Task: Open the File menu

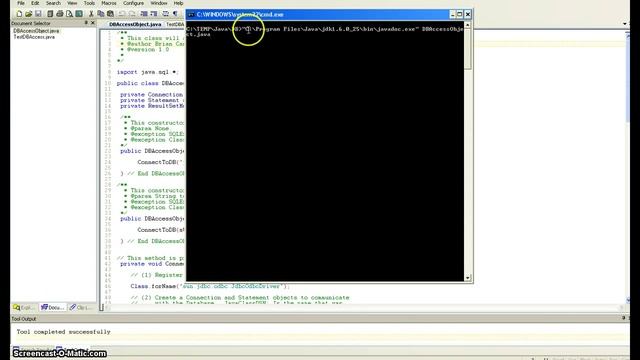Action: pos(21,3)
